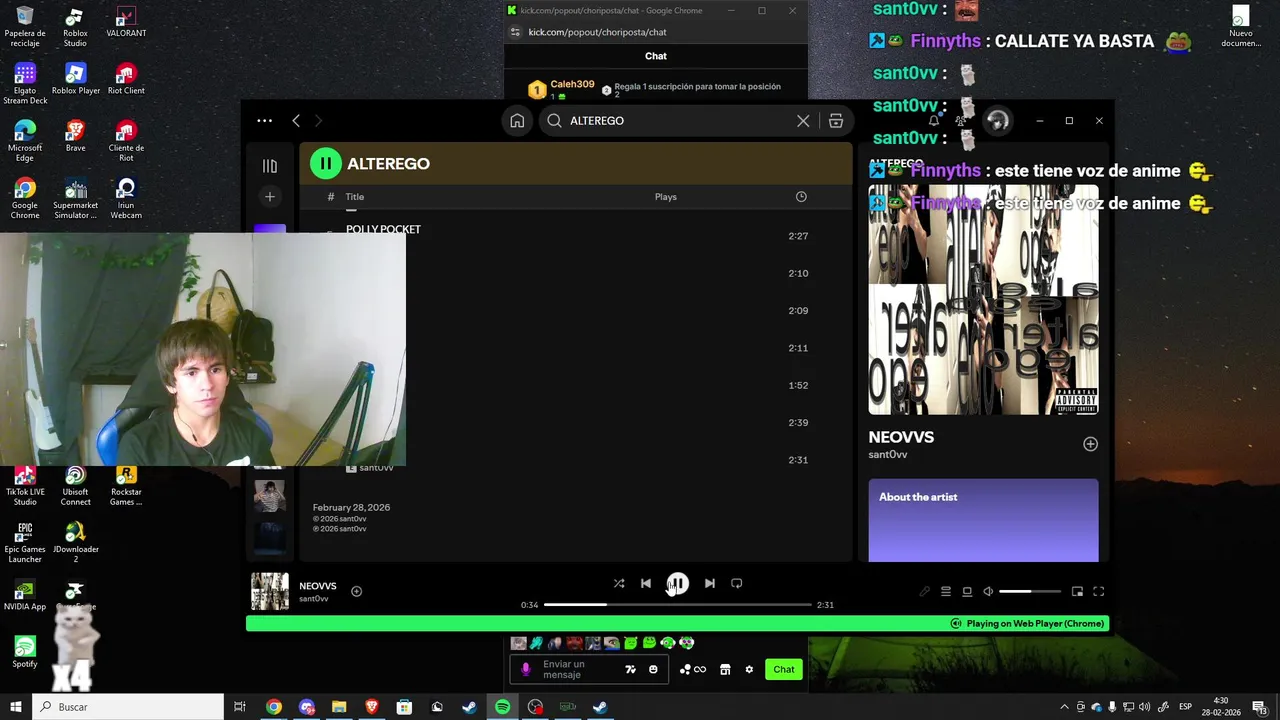
Task: Clear the ALTEREGO search text
Action: 803,121
